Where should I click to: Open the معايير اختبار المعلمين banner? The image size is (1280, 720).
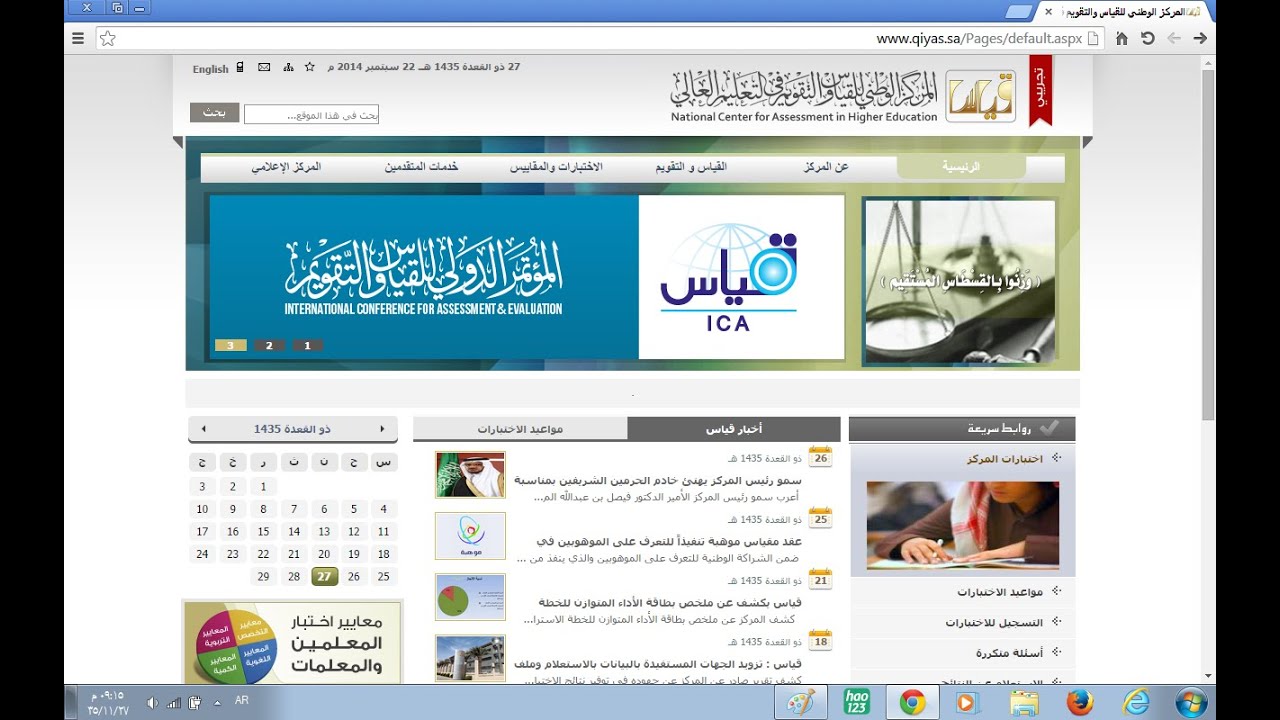292,642
